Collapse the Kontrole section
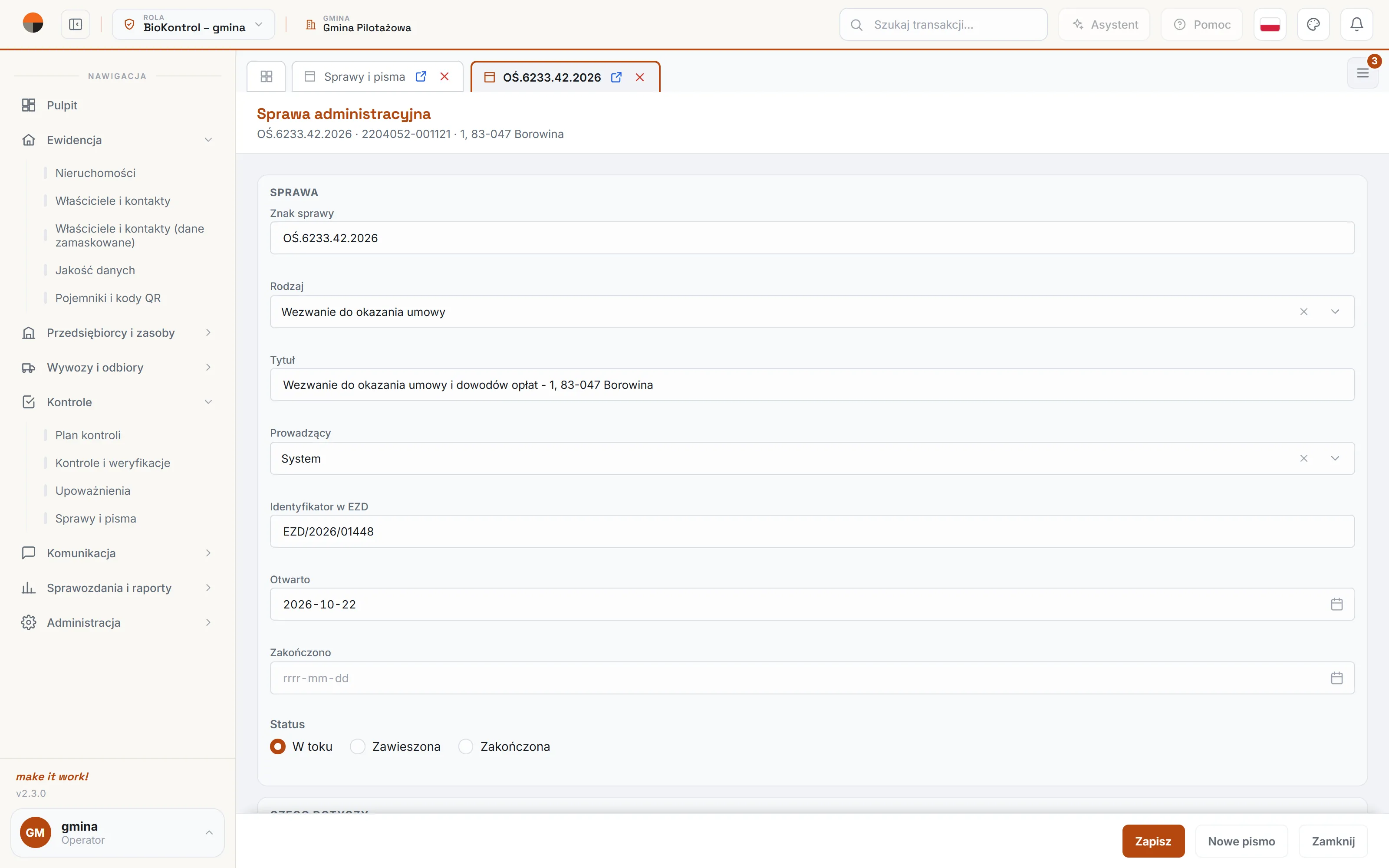 pyautogui.click(x=117, y=402)
